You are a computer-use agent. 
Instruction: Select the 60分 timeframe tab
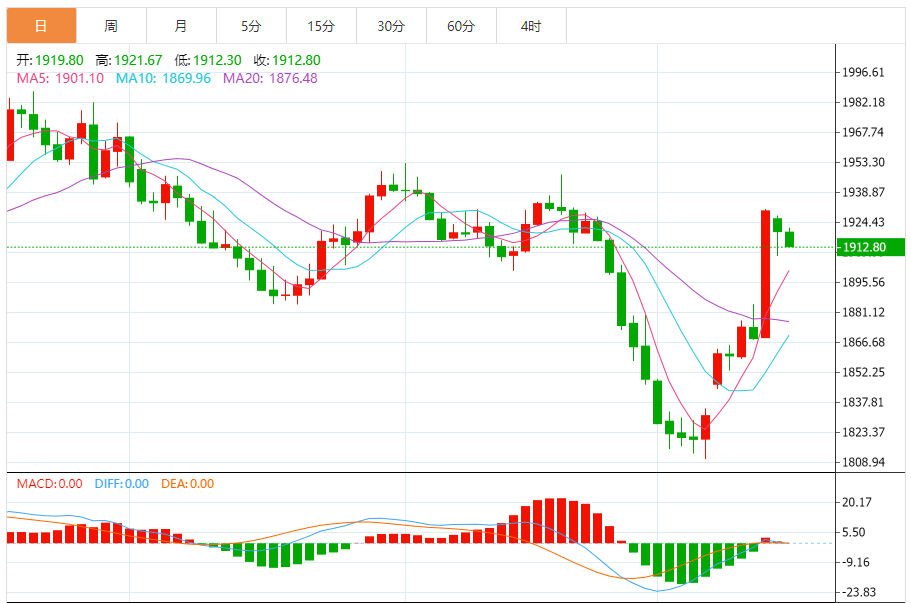(x=461, y=26)
